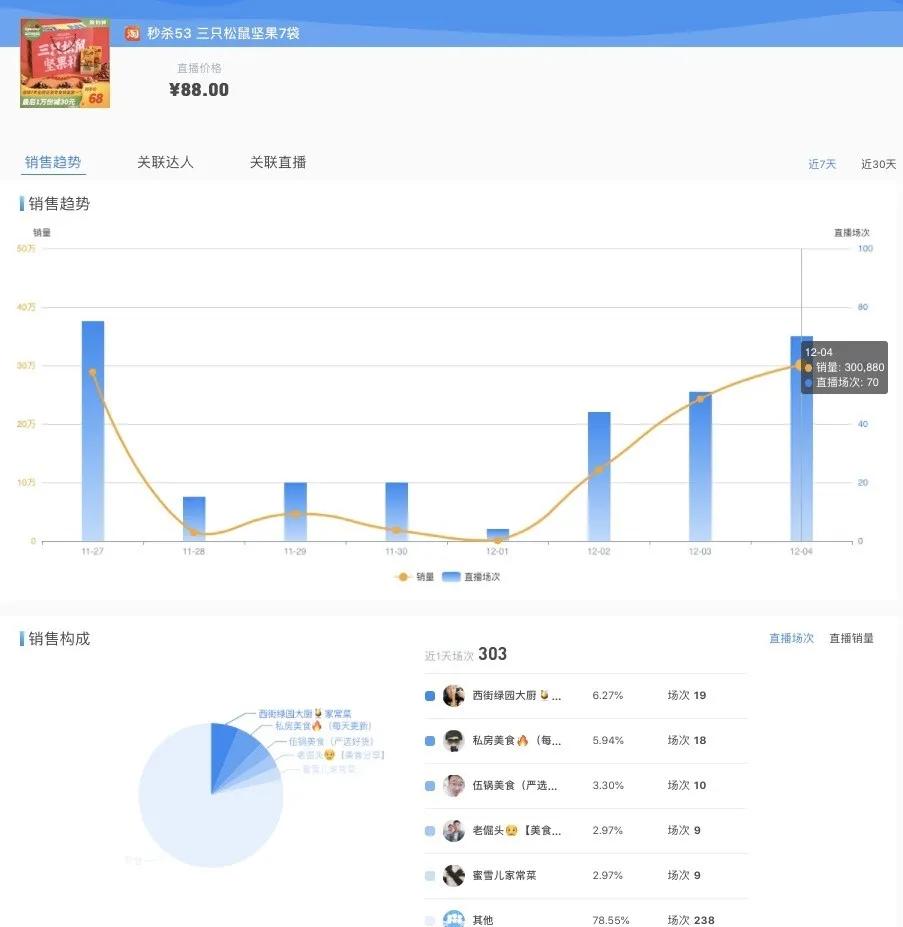Select the 近7天 time range
903x927 pixels.
(822, 163)
